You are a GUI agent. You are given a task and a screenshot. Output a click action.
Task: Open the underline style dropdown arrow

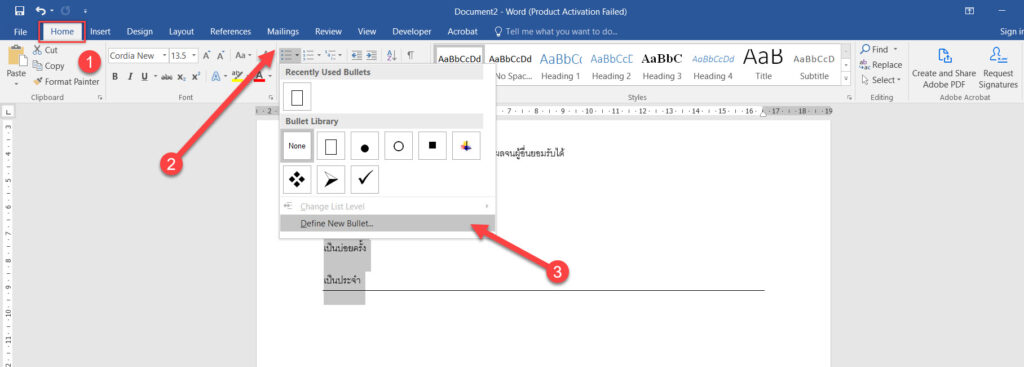click(155, 76)
